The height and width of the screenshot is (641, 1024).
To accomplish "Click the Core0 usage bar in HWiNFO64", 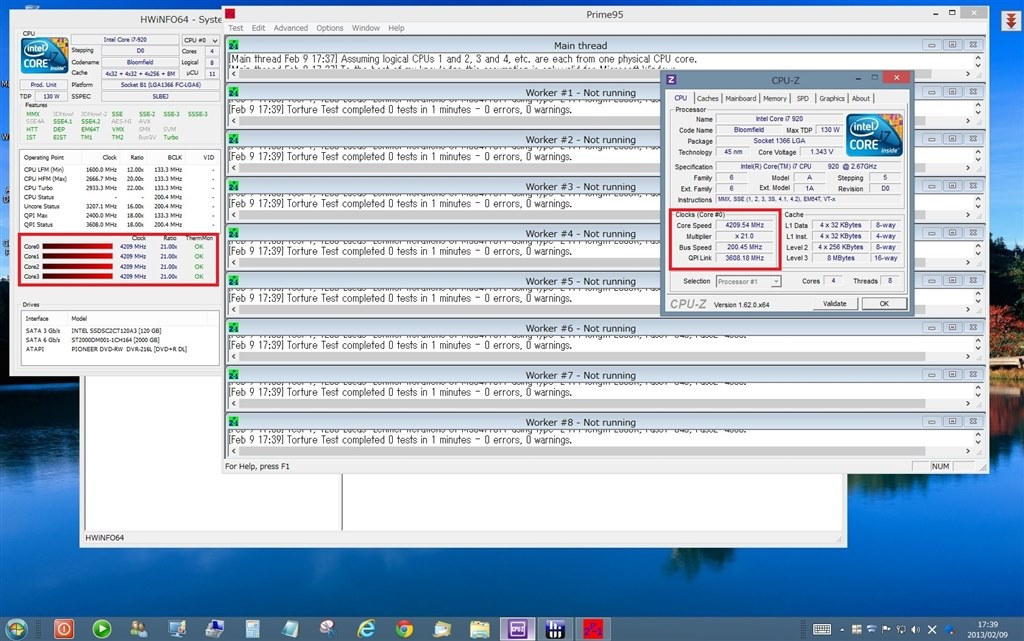I will [77, 247].
